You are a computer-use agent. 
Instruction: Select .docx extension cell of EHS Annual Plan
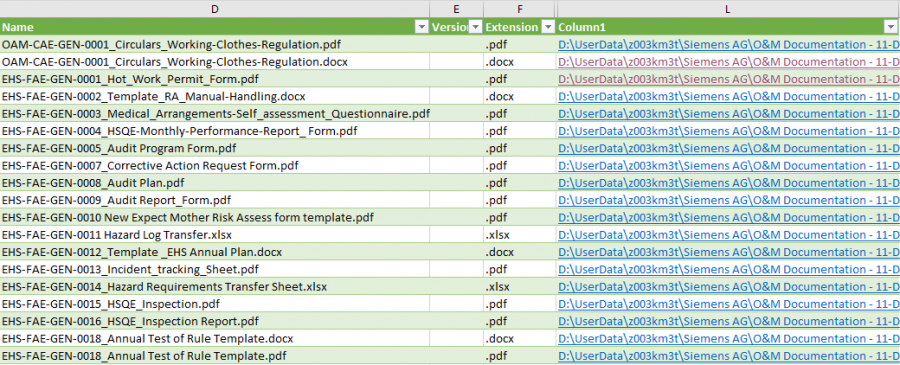click(x=519, y=252)
